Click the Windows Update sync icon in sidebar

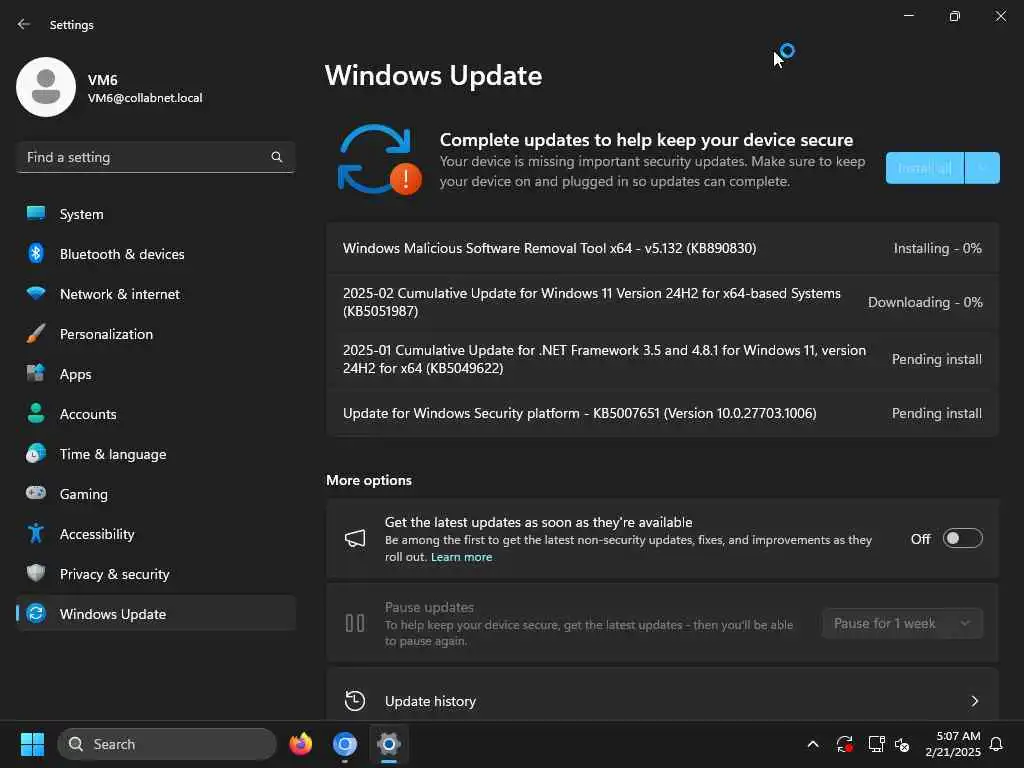click(x=36, y=613)
